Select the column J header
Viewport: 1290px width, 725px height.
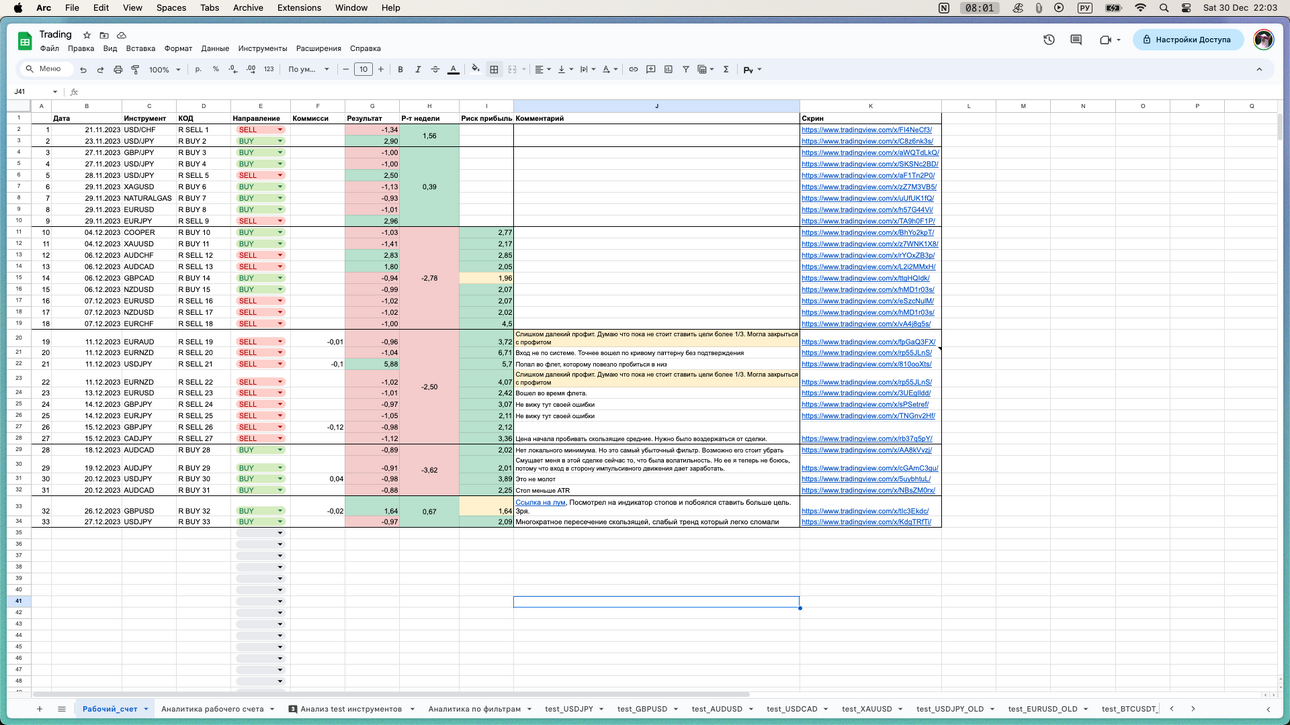[x=656, y=106]
